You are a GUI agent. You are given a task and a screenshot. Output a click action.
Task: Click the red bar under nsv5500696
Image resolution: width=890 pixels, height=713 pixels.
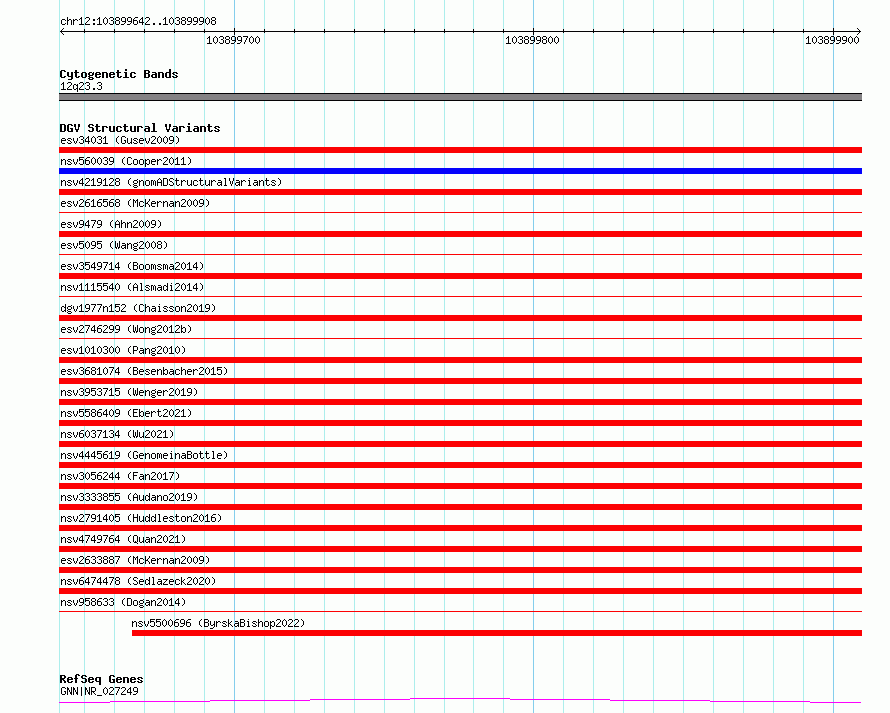coord(497,633)
